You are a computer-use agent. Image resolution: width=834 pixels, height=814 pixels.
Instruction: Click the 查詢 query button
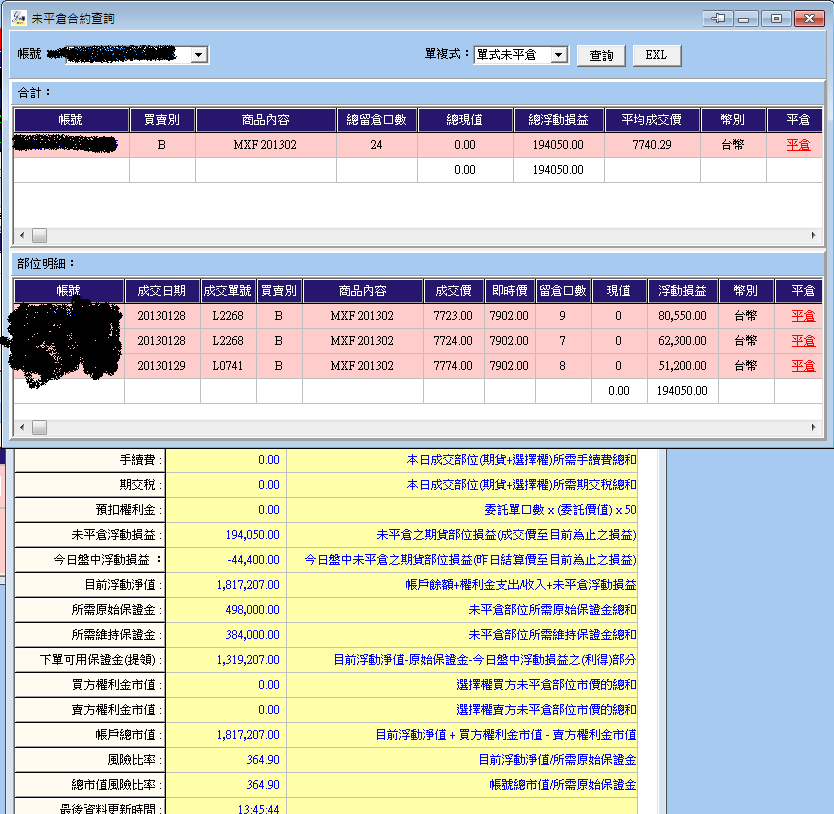click(601, 55)
